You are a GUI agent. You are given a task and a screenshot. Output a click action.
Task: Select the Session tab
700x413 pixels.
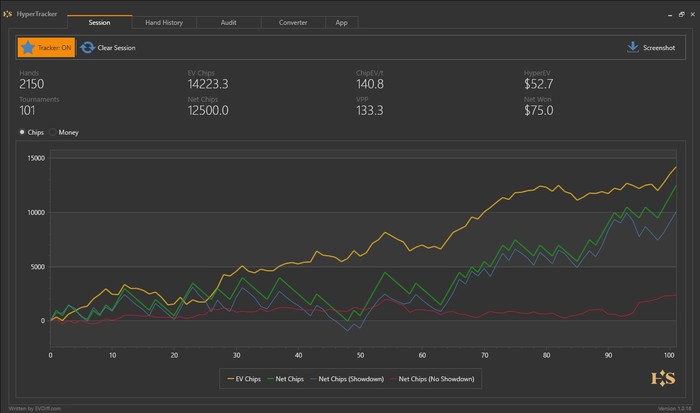click(x=99, y=22)
